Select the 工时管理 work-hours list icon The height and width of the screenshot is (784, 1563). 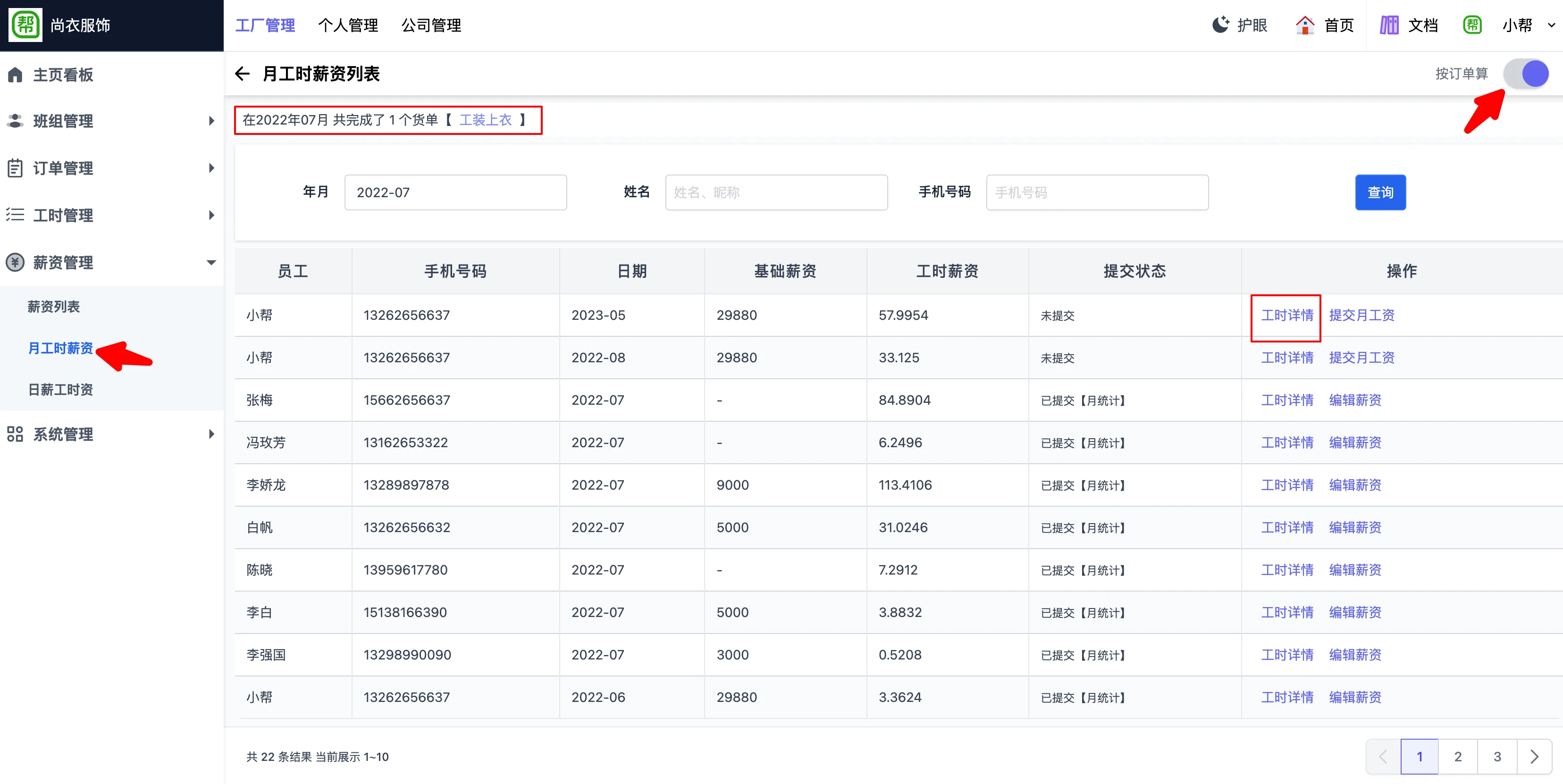click(x=15, y=215)
